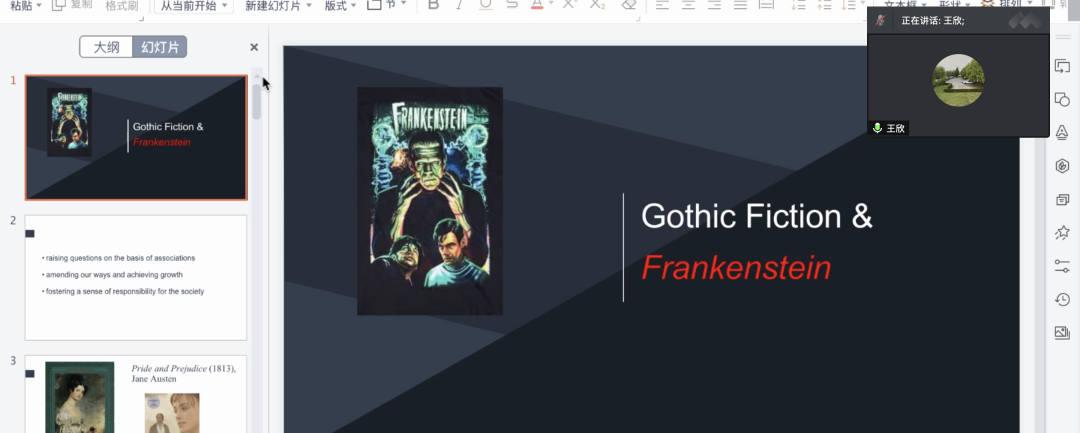Select slide 2 thumbnail with bullet points
The height and width of the screenshot is (433, 1080).
pos(135,277)
